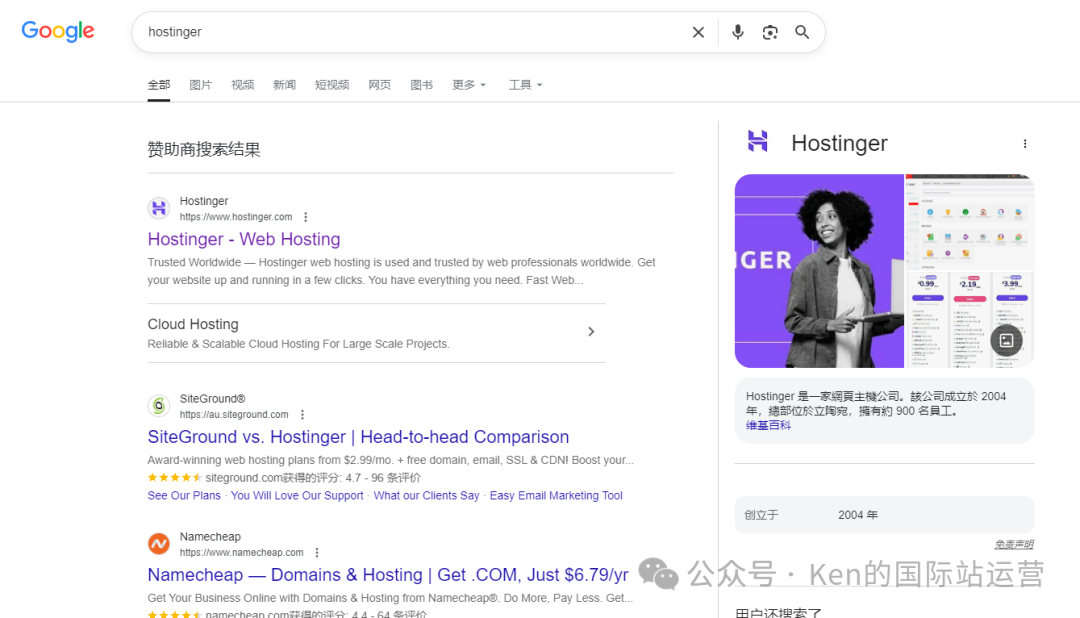Viewport: 1080px width, 618px height.
Task: Open options menu for Namecheap ad result
Action: [x=317, y=553]
